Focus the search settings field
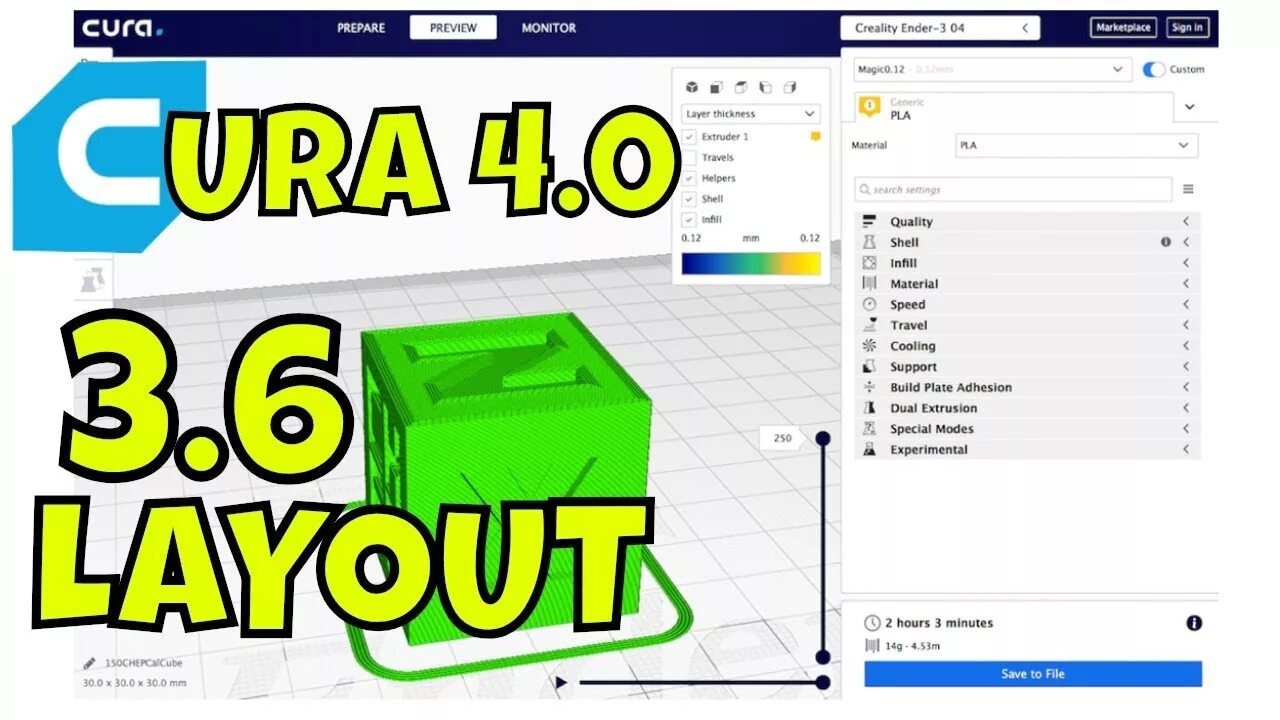1280x720 pixels. coord(1013,189)
